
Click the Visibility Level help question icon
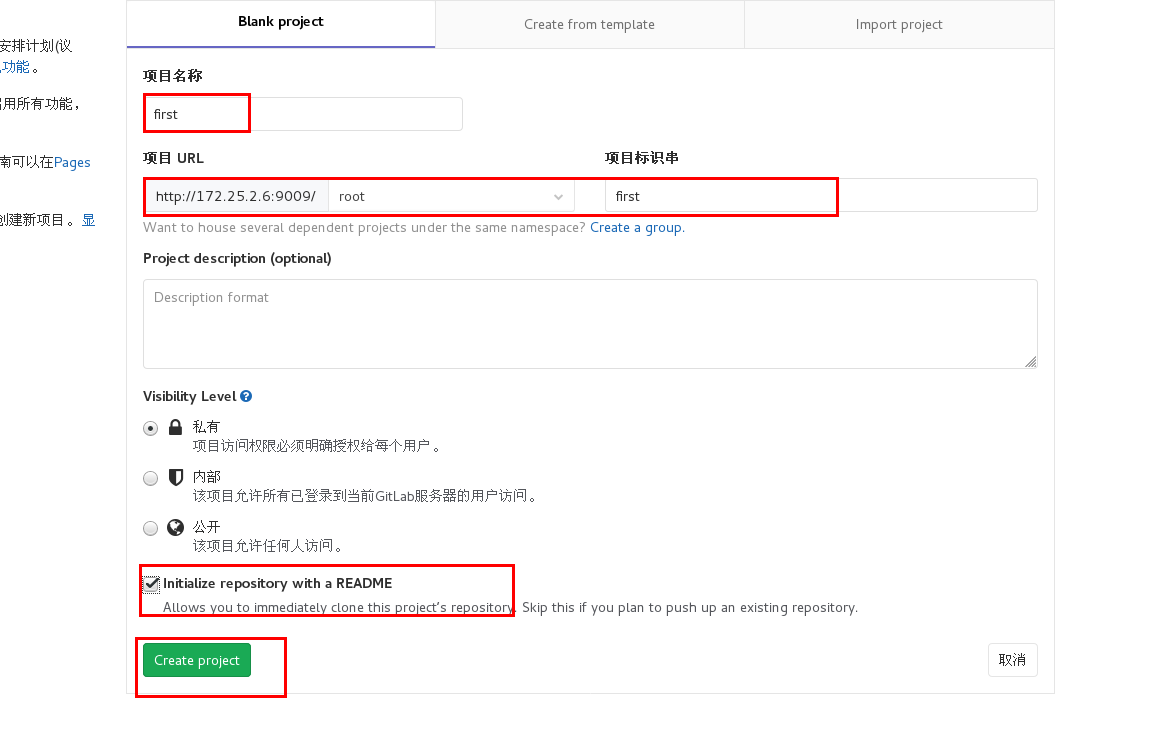click(x=246, y=396)
